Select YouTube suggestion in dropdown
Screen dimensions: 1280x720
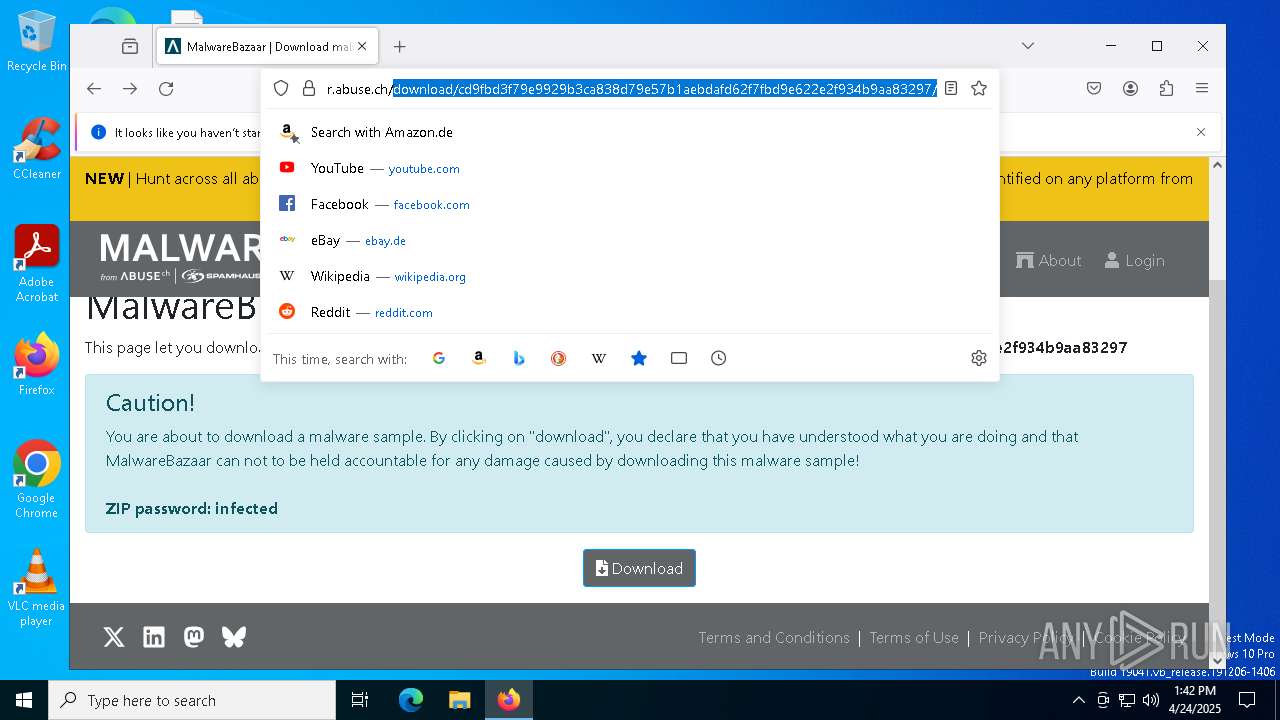tap(630, 168)
